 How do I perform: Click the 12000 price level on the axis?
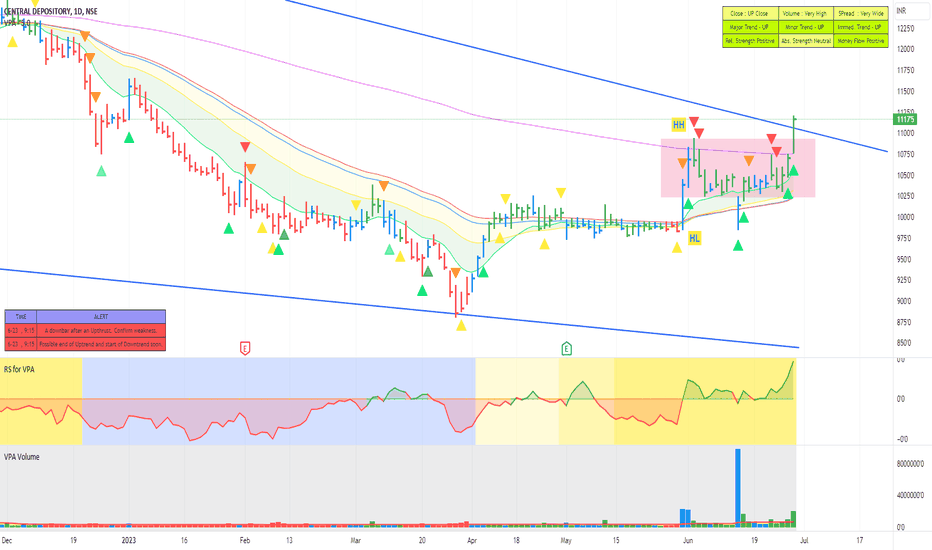click(x=905, y=49)
